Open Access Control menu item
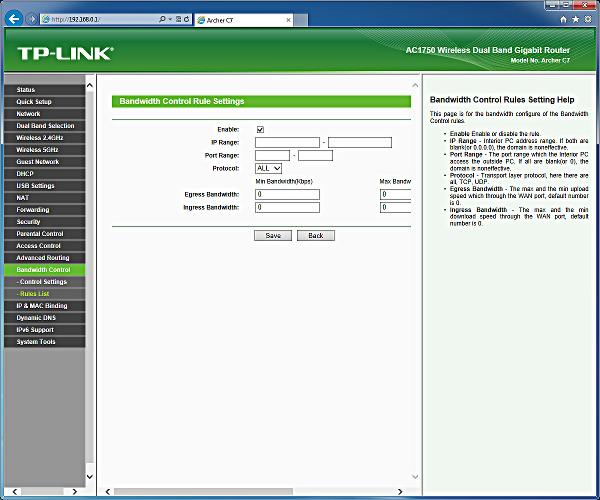The height and width of the screenshot is (500, 600). tap(45, 246)
